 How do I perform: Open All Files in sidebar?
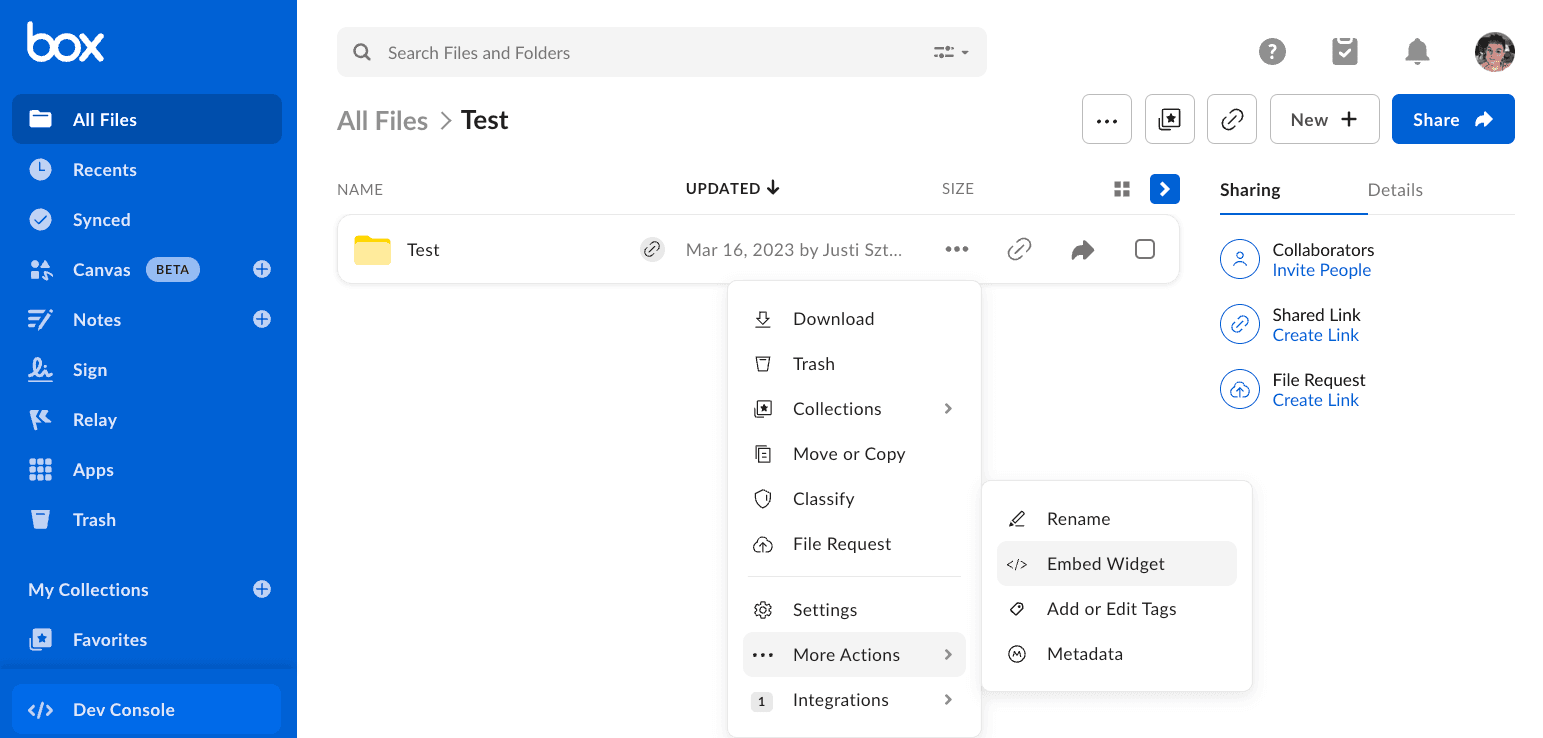click(147, 119)
